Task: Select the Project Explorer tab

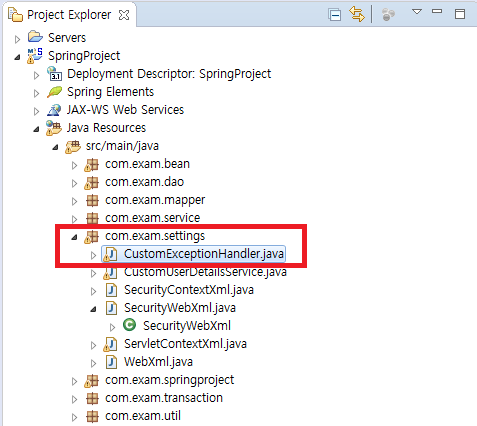Action: tap(69, 15)
